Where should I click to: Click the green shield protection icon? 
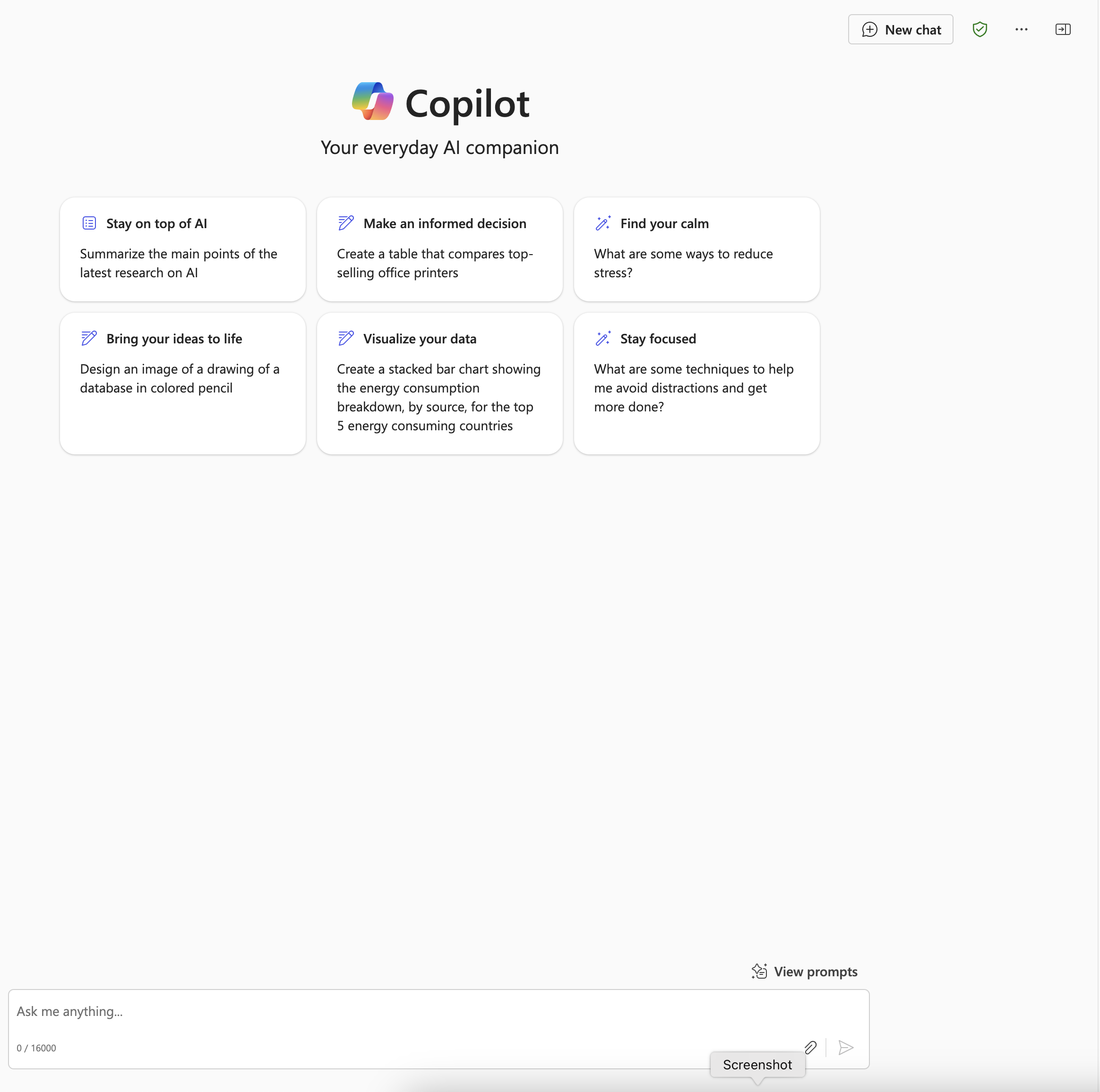click(x=980, y=30)
